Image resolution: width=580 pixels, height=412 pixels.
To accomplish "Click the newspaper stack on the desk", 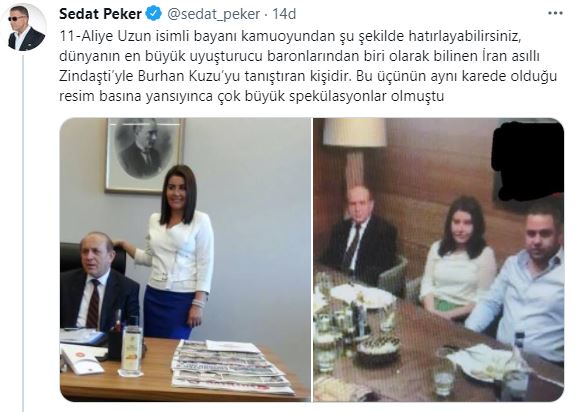I will tap(232, 366).
